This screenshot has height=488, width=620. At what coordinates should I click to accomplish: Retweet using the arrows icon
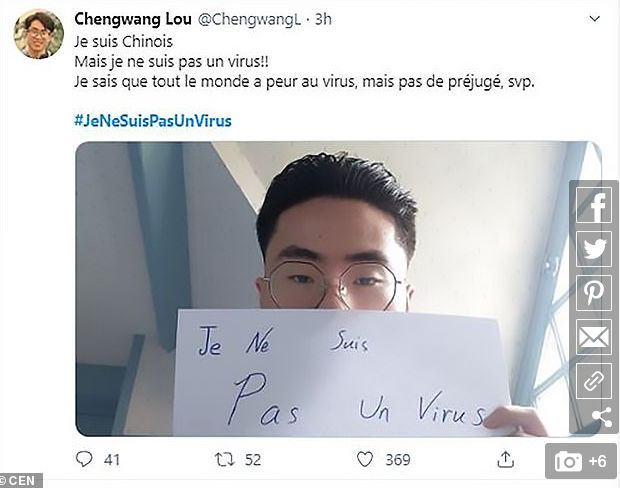(x=224, y=460)
